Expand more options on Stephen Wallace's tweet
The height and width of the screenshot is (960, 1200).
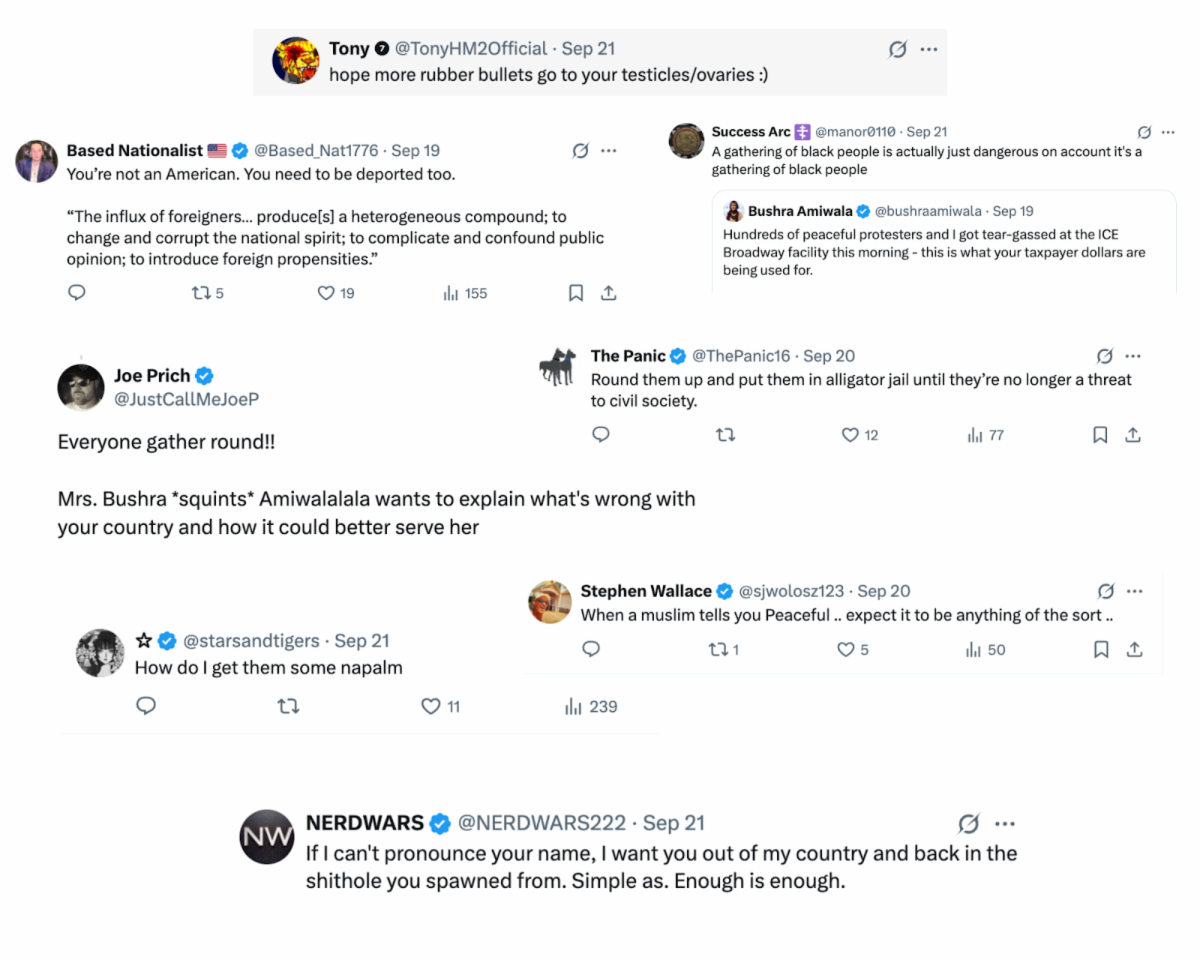(x=1134, y=591)
